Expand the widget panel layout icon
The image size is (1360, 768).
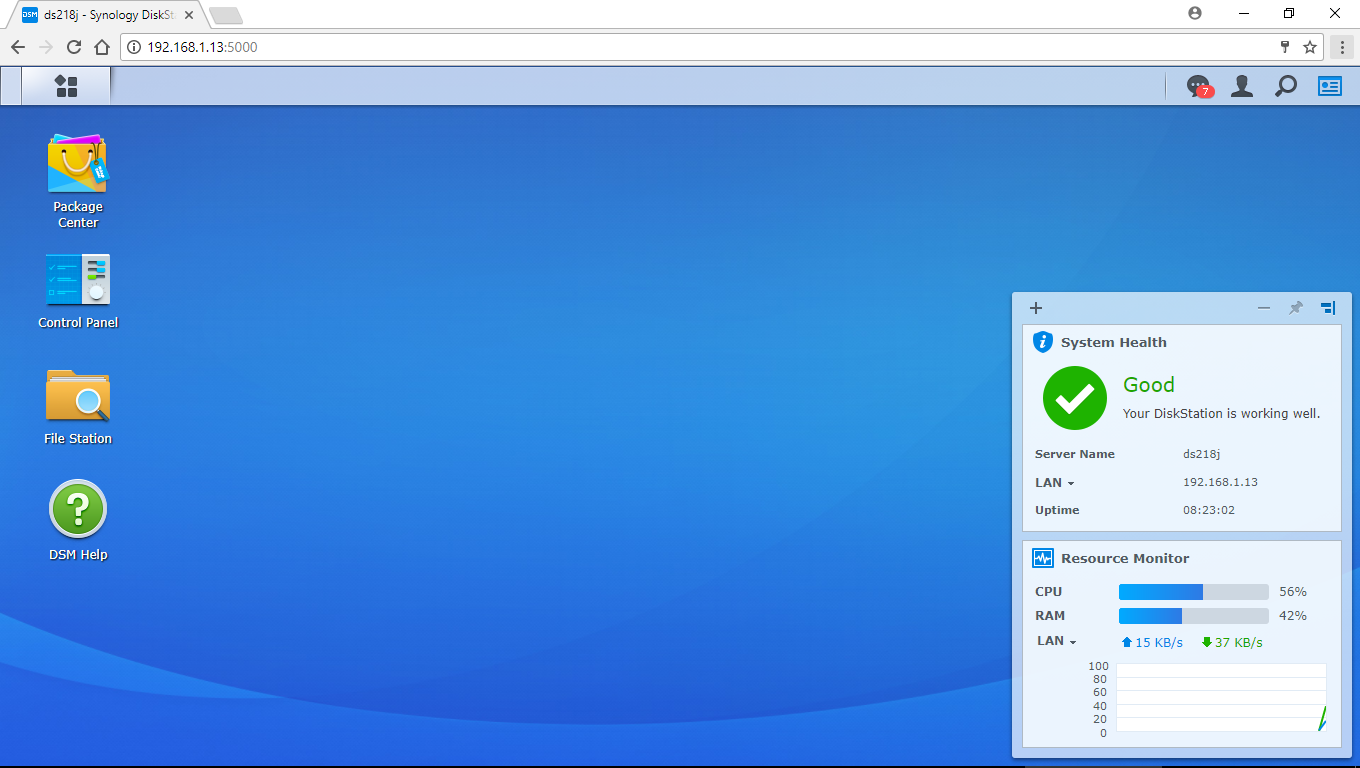point(1328,308)
